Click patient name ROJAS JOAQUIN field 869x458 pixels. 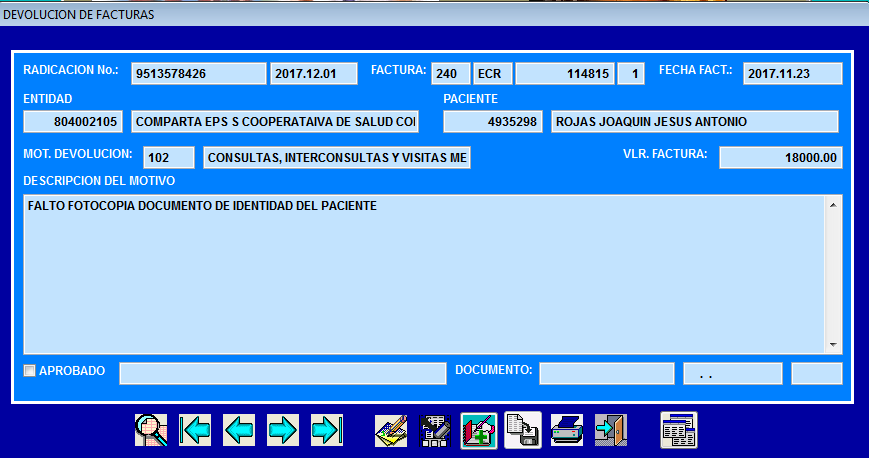pyautogui.click(x=694, y=122)
